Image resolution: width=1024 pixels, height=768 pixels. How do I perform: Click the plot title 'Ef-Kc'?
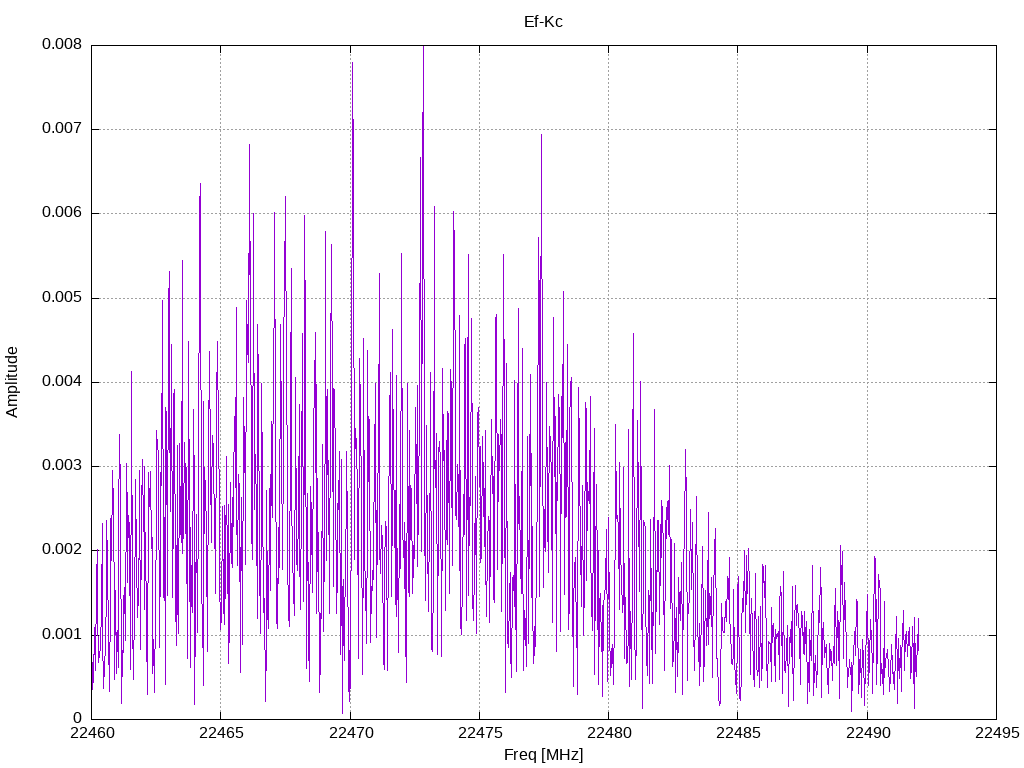click(543, 22)
